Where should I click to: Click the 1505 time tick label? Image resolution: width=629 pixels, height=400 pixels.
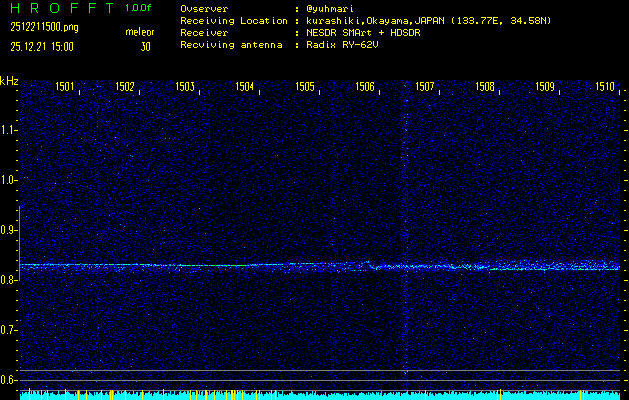pos(305,87)
